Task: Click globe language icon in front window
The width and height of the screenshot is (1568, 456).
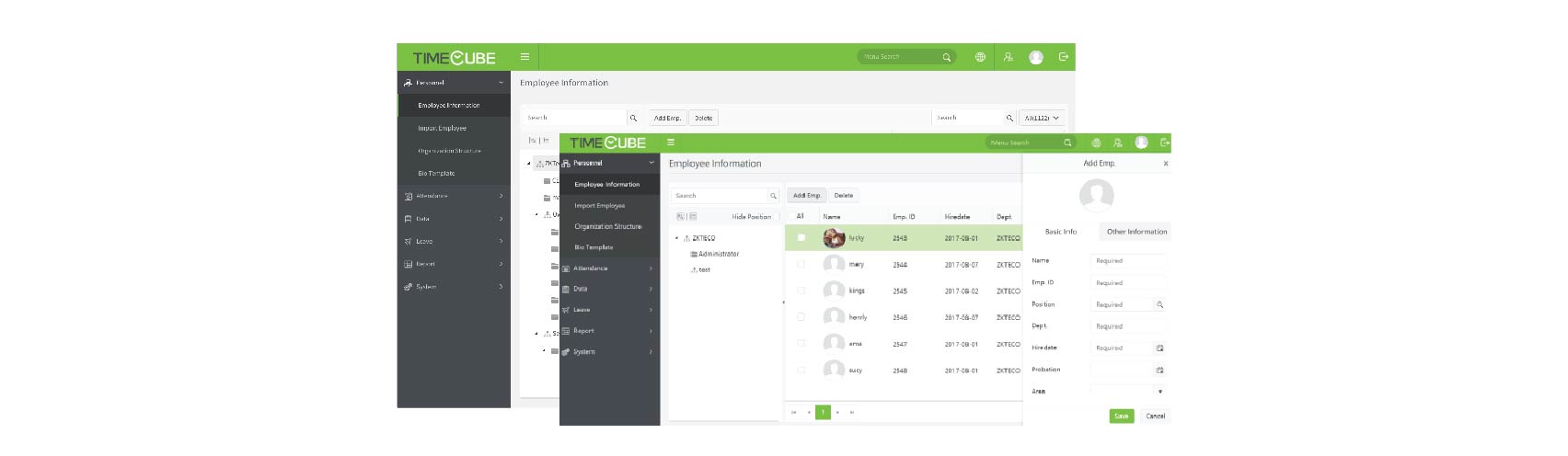Action: (1096, 142)
